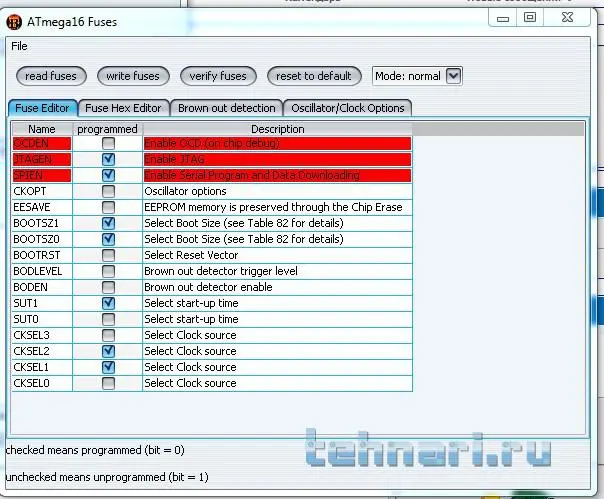Viewport: 604px width, 499px height.
Task: Check the BODLEVEL fuse checkbox
Action: (x=108, y=271)
